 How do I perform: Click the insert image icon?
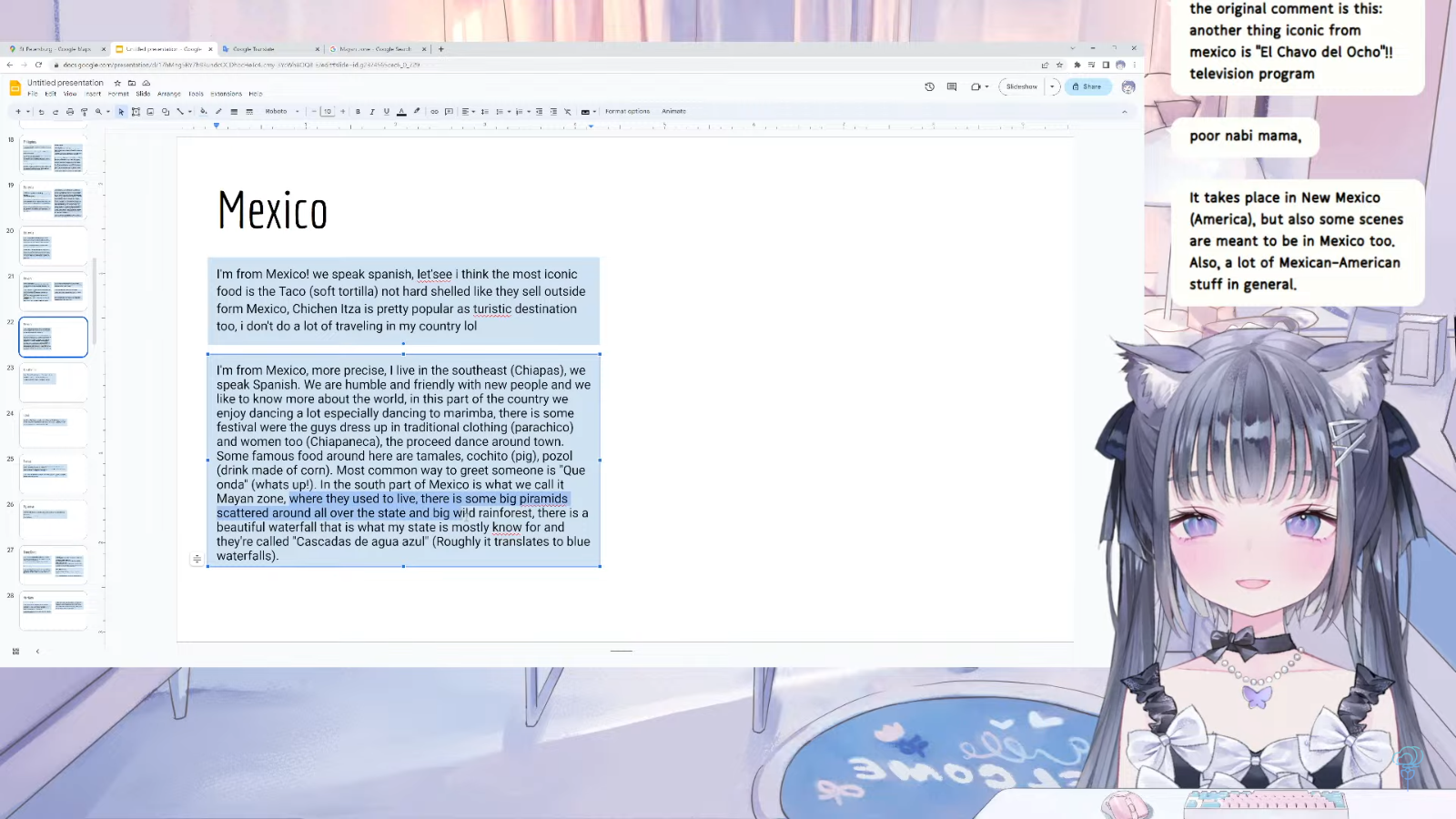click(x=150, y=111)
